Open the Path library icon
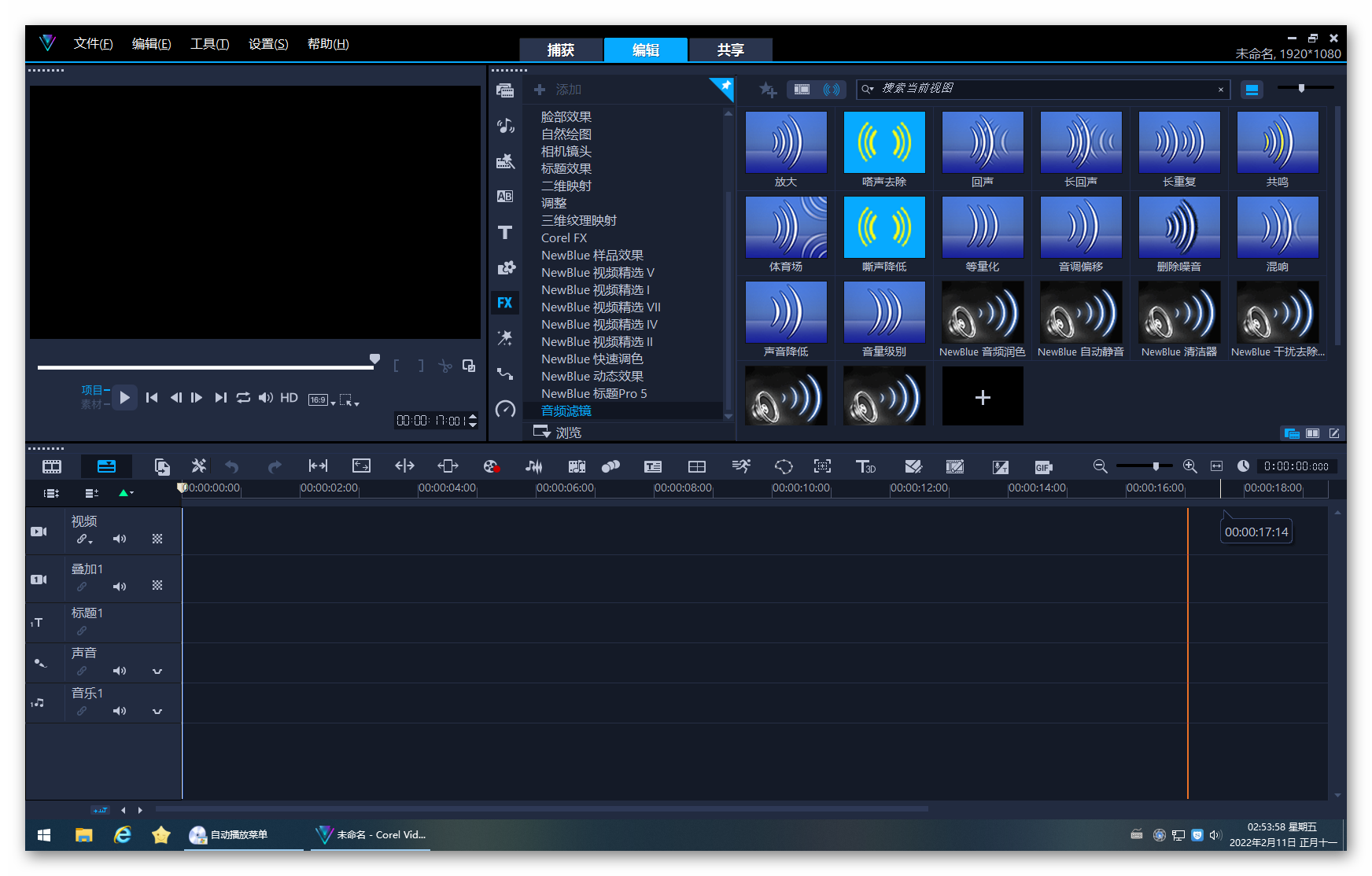The image size is (1372, 876). coord(505,374)
